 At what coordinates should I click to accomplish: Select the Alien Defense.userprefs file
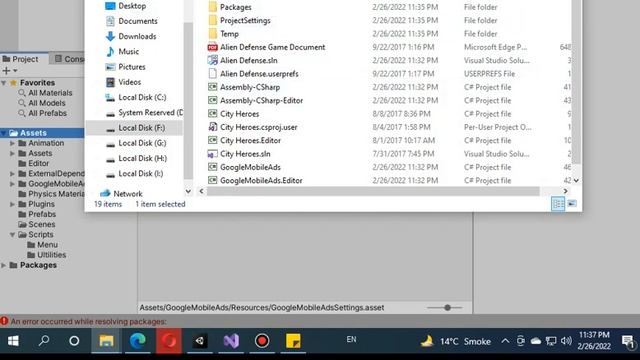pos(259,74)
